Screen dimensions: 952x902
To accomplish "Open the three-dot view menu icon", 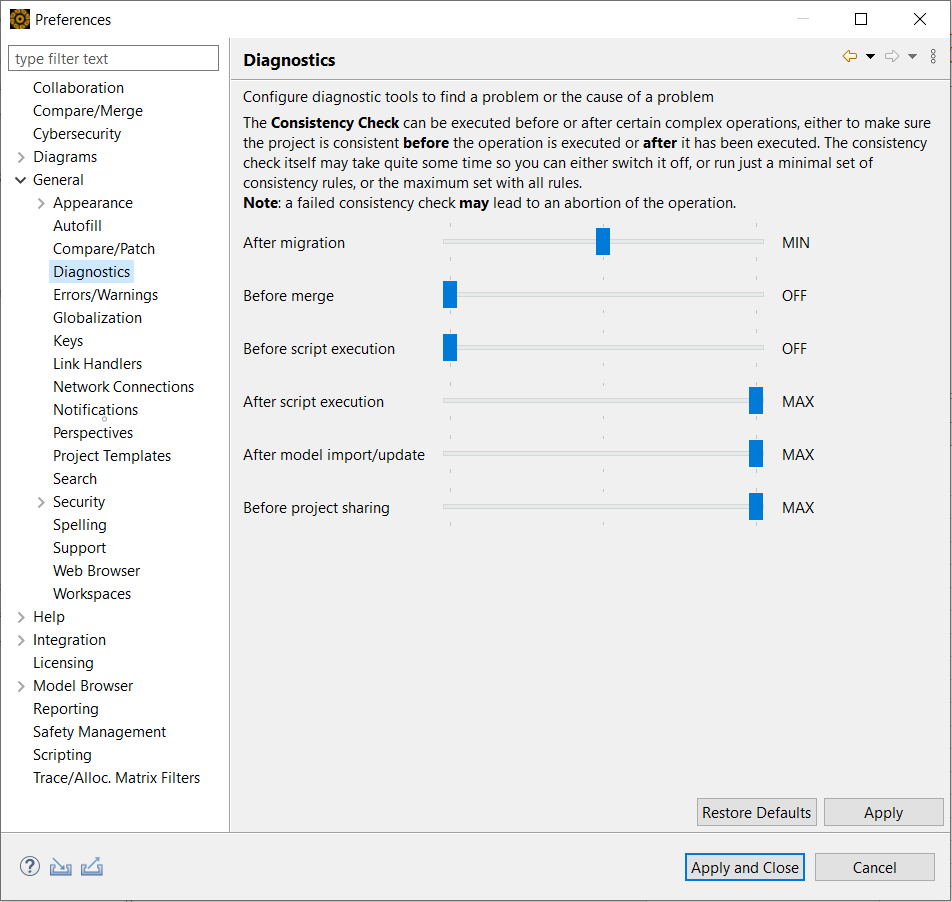I will point(933,57).
